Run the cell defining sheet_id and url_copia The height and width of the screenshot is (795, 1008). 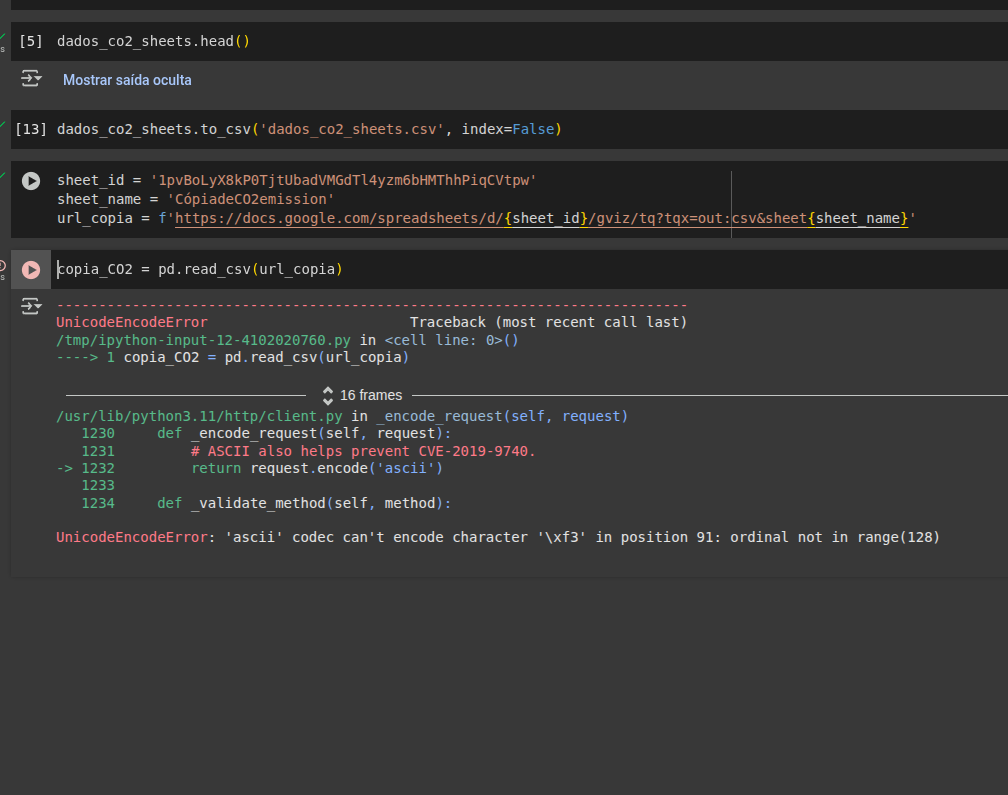tap(31, 181)
